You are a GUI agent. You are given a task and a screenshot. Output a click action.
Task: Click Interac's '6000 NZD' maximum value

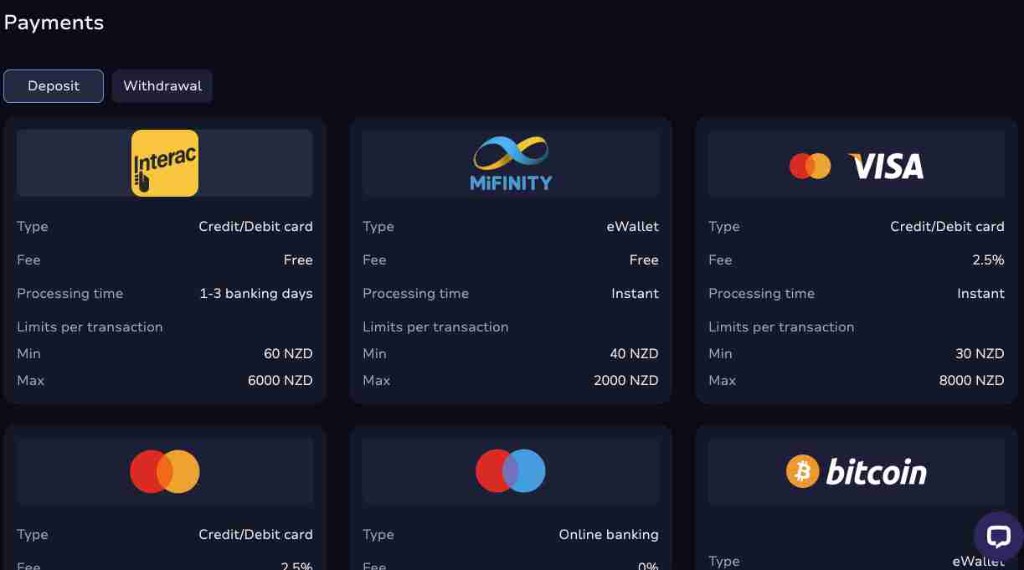(280, 381)
